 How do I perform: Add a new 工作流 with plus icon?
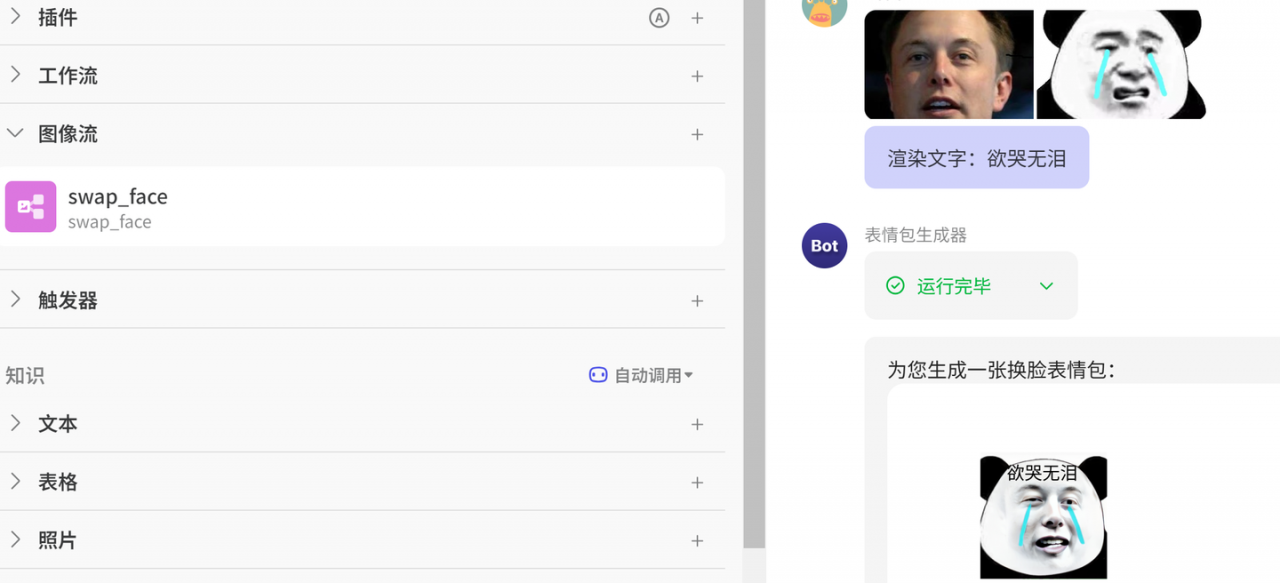coord(697,76)
